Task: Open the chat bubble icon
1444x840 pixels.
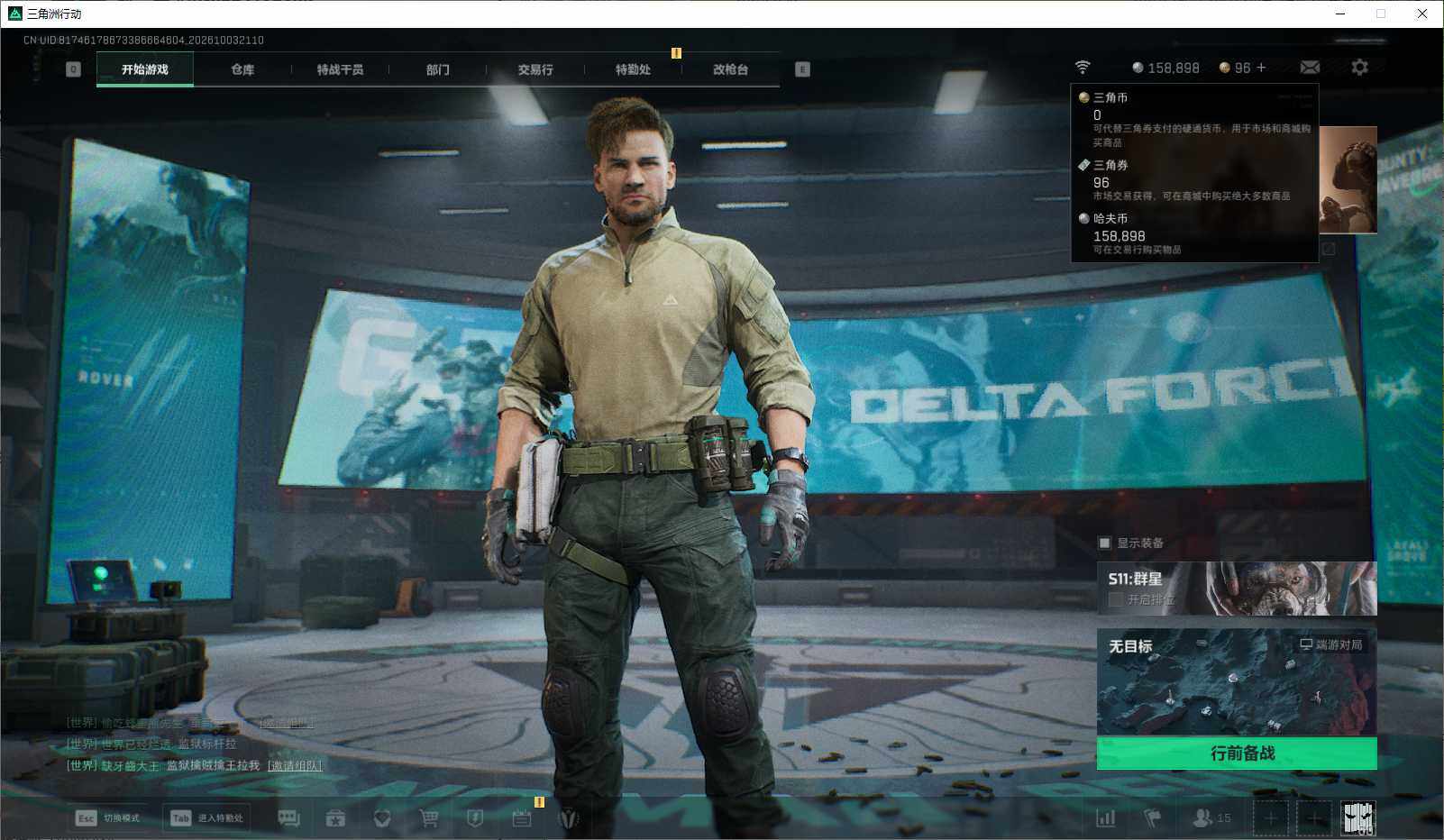Action: [x=288, y=818]
